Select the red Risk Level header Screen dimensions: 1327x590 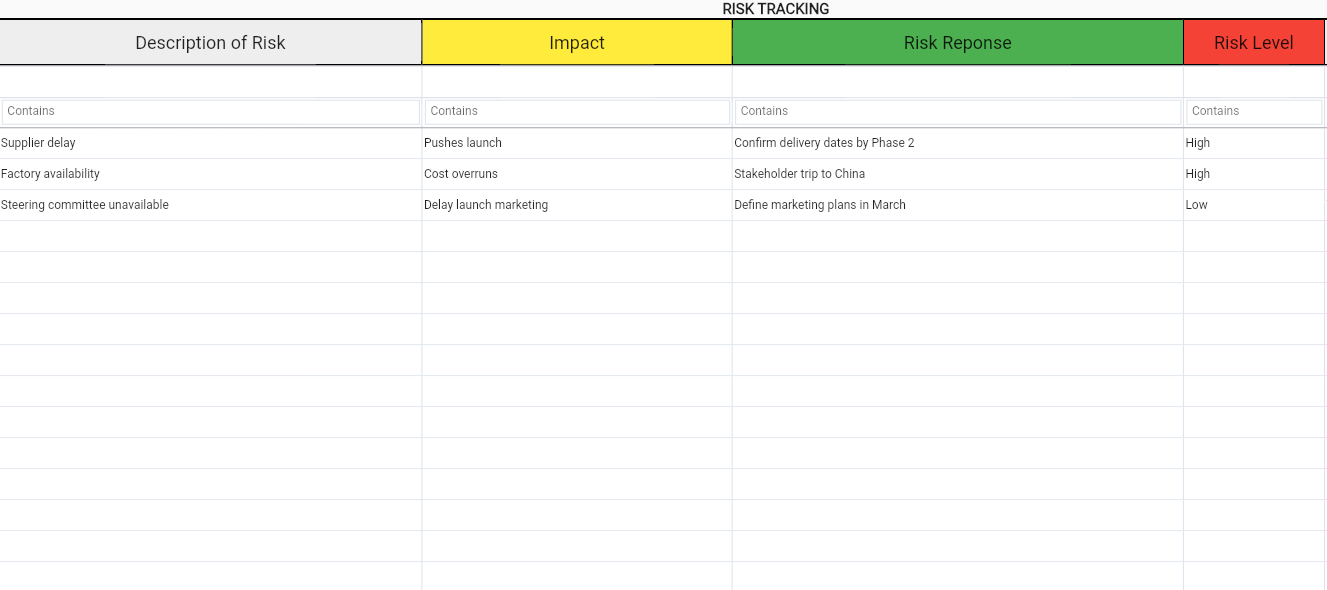click(1253, 43)
